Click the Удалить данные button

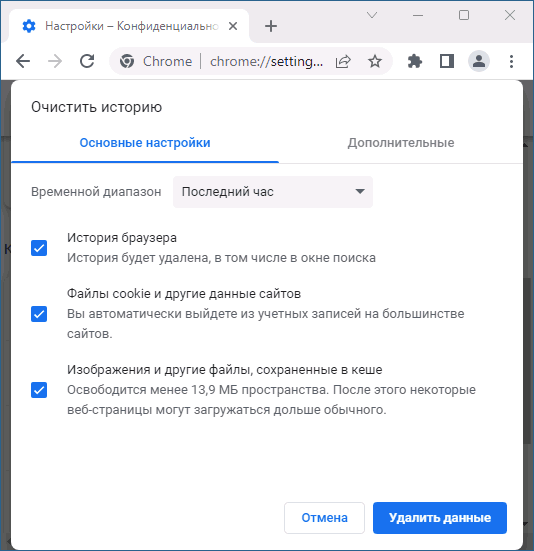440,518
